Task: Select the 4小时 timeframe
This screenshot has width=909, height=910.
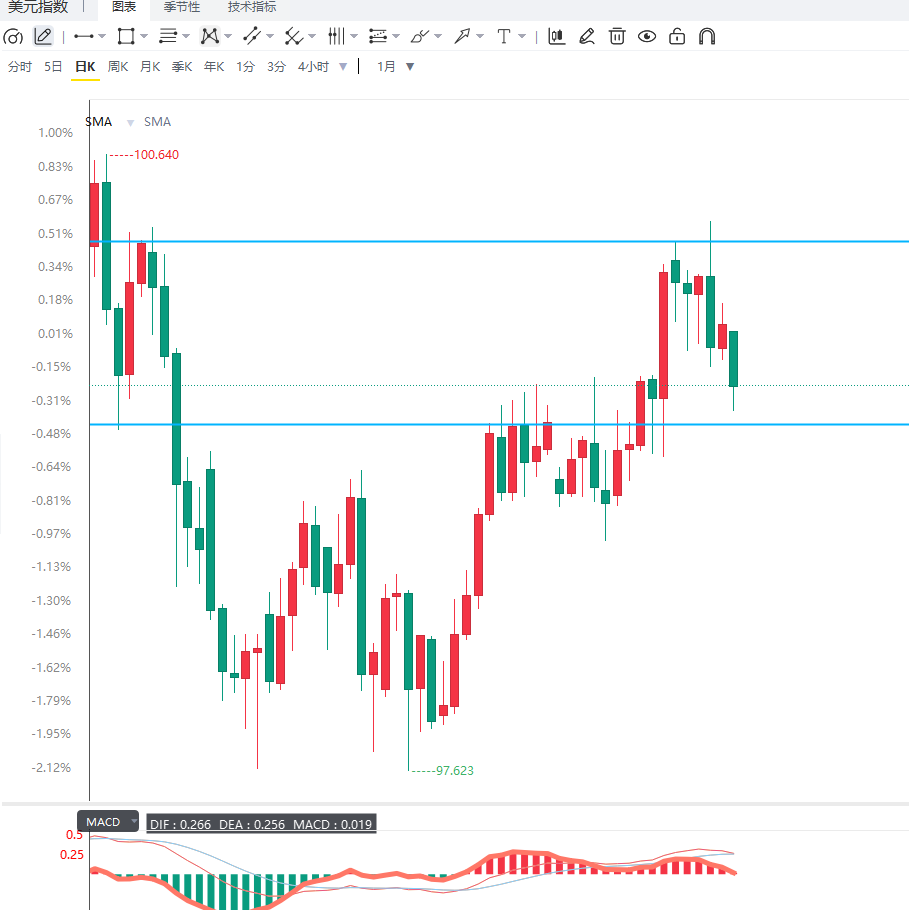Action: 313,67
